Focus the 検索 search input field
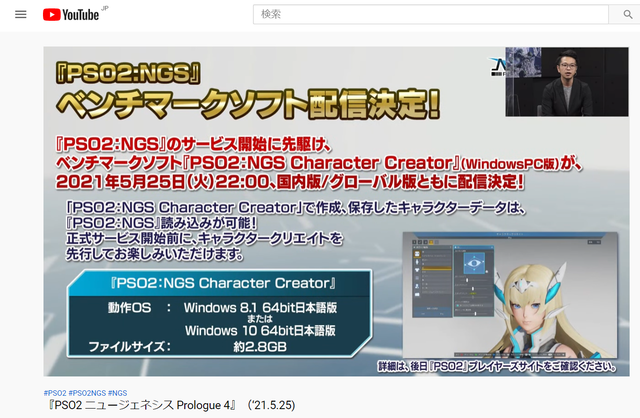This screenshot has height=418, width=640. pyautogui.click(x=431, y=14)
